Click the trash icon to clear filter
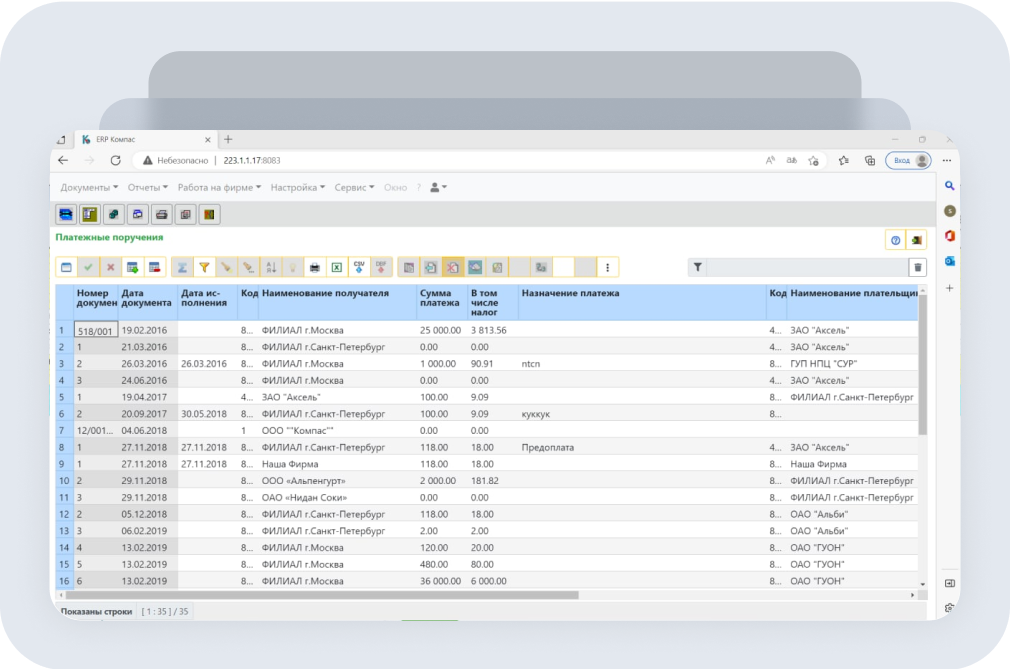This screenshot has width=1010, height=669. pyautogui.click(x=917, y=267)
